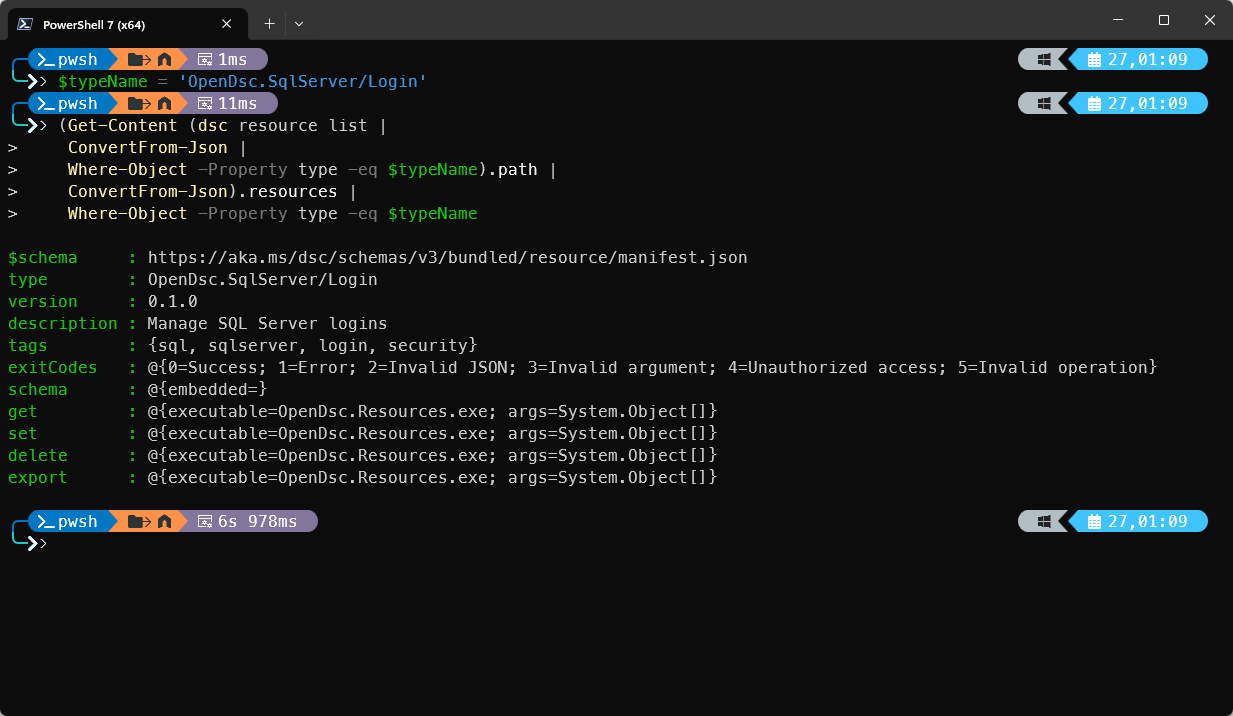Open a new tab with the plus button

pyautogui.click(x=269, y=23)
